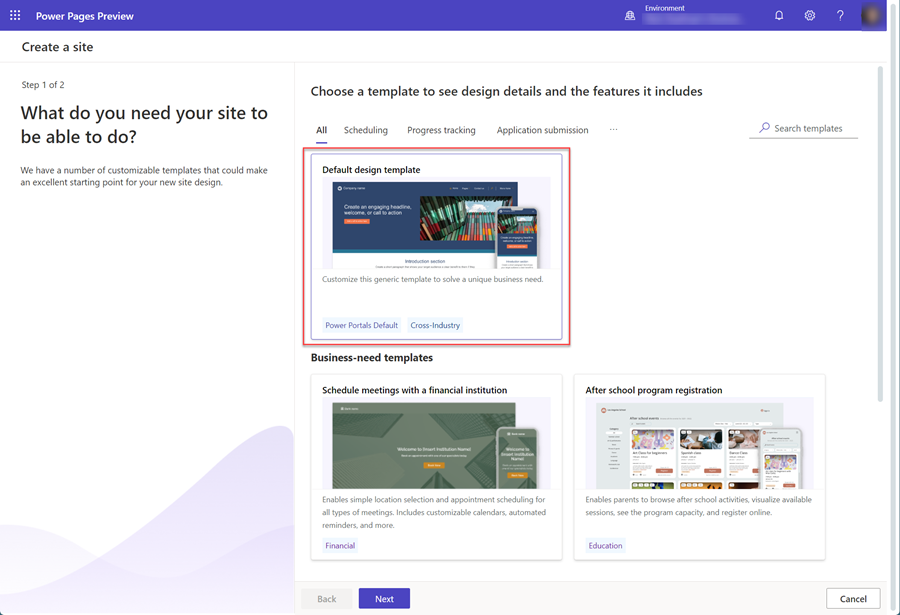Click the Cross-Industry tag
The height and width of the screenshot is (615, 900).
(x=435, y=325)
